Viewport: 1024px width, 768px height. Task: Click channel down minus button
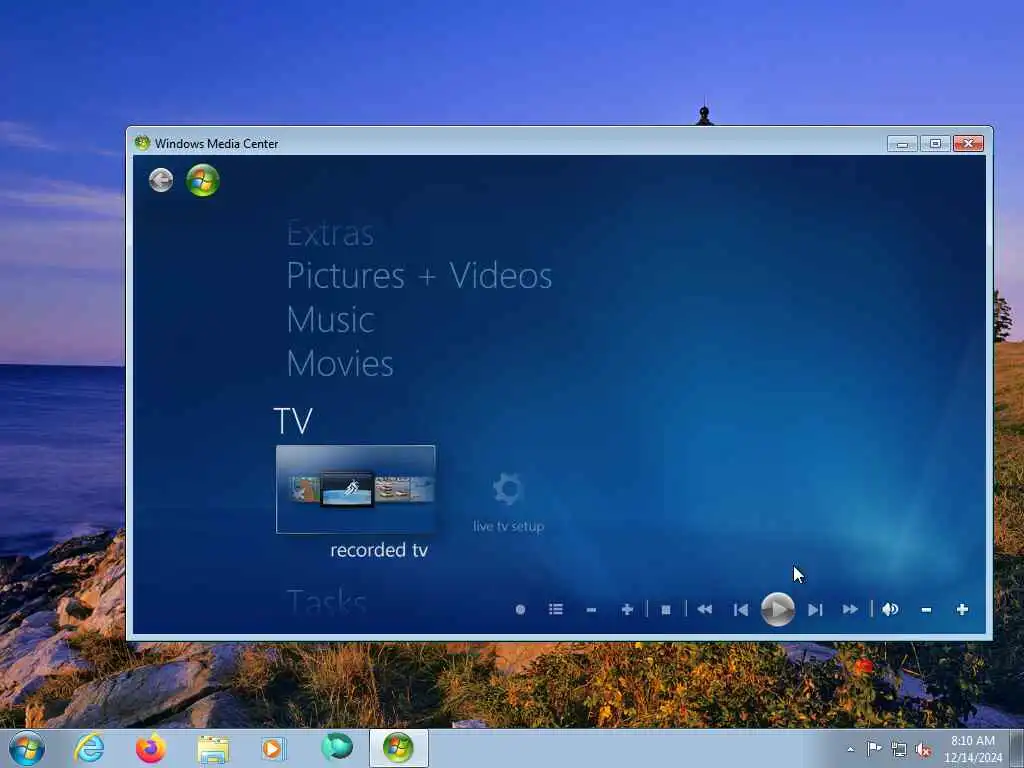591,610
